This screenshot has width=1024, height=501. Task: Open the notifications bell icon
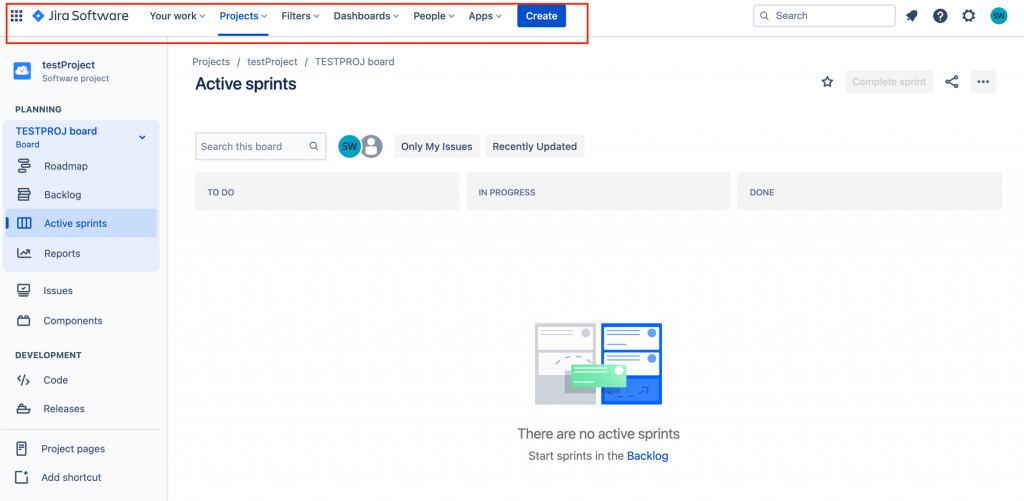pos(912,16)
